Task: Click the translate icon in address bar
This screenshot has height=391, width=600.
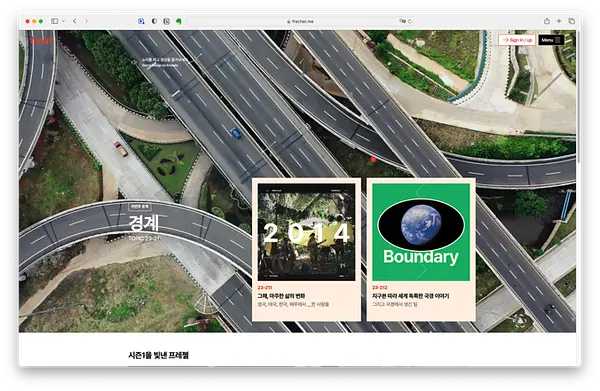Action: [x=402, y=21]
